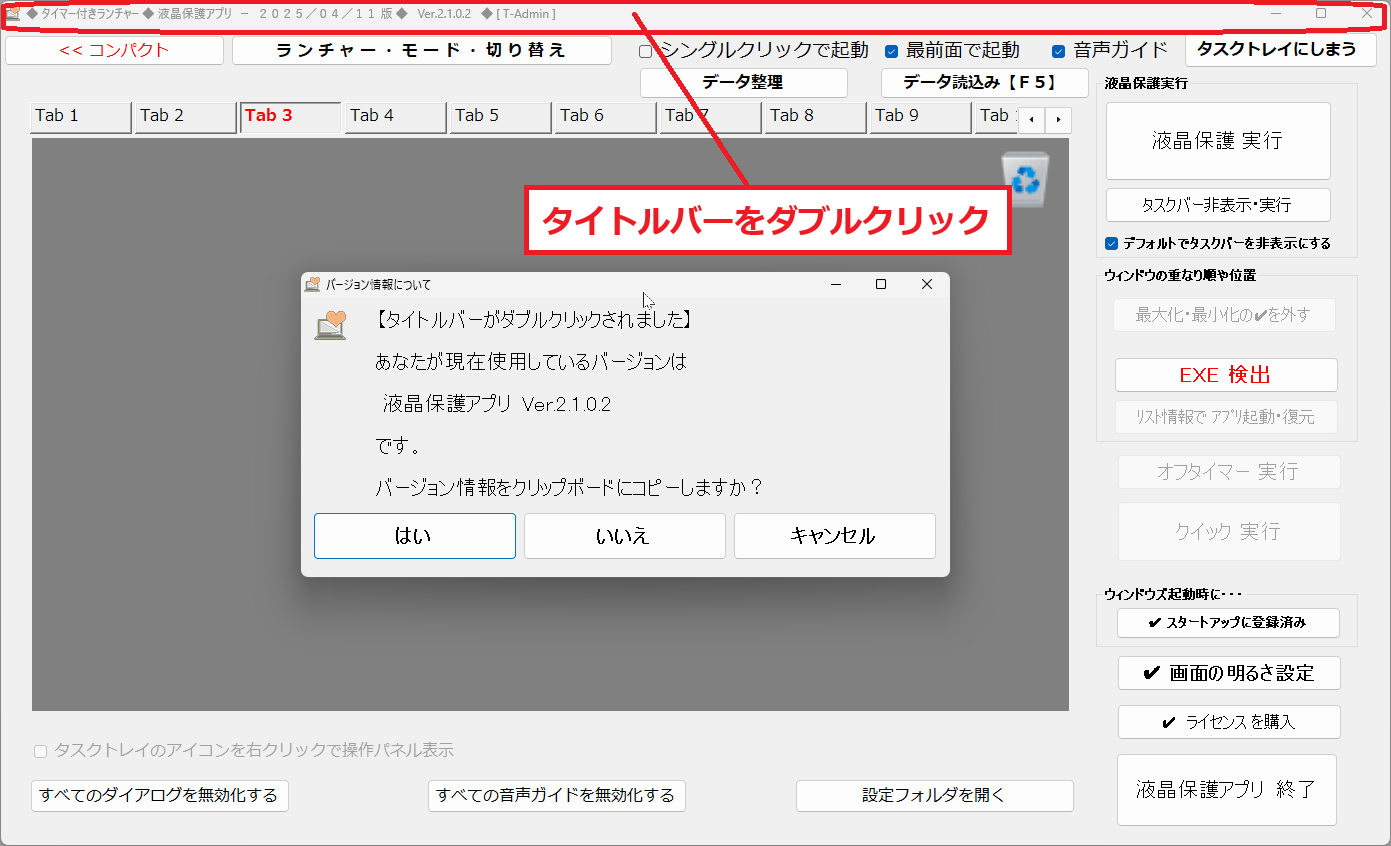
Task: Uncheck 音声ガイド
Action: (x=1056, y=49)
